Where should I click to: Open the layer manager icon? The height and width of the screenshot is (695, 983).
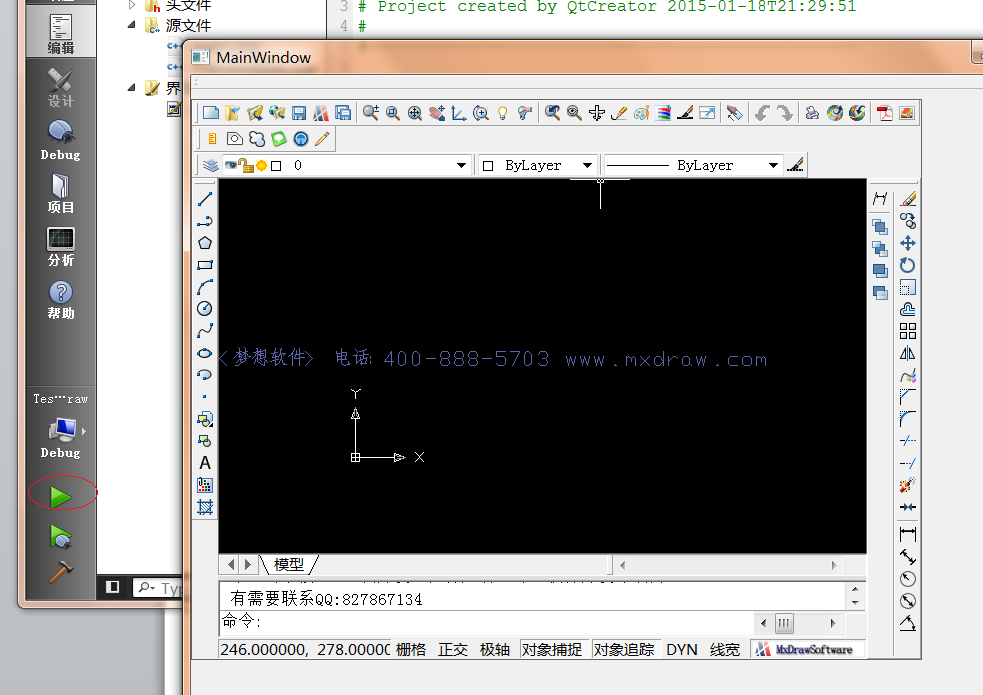(x=211, y=165)
